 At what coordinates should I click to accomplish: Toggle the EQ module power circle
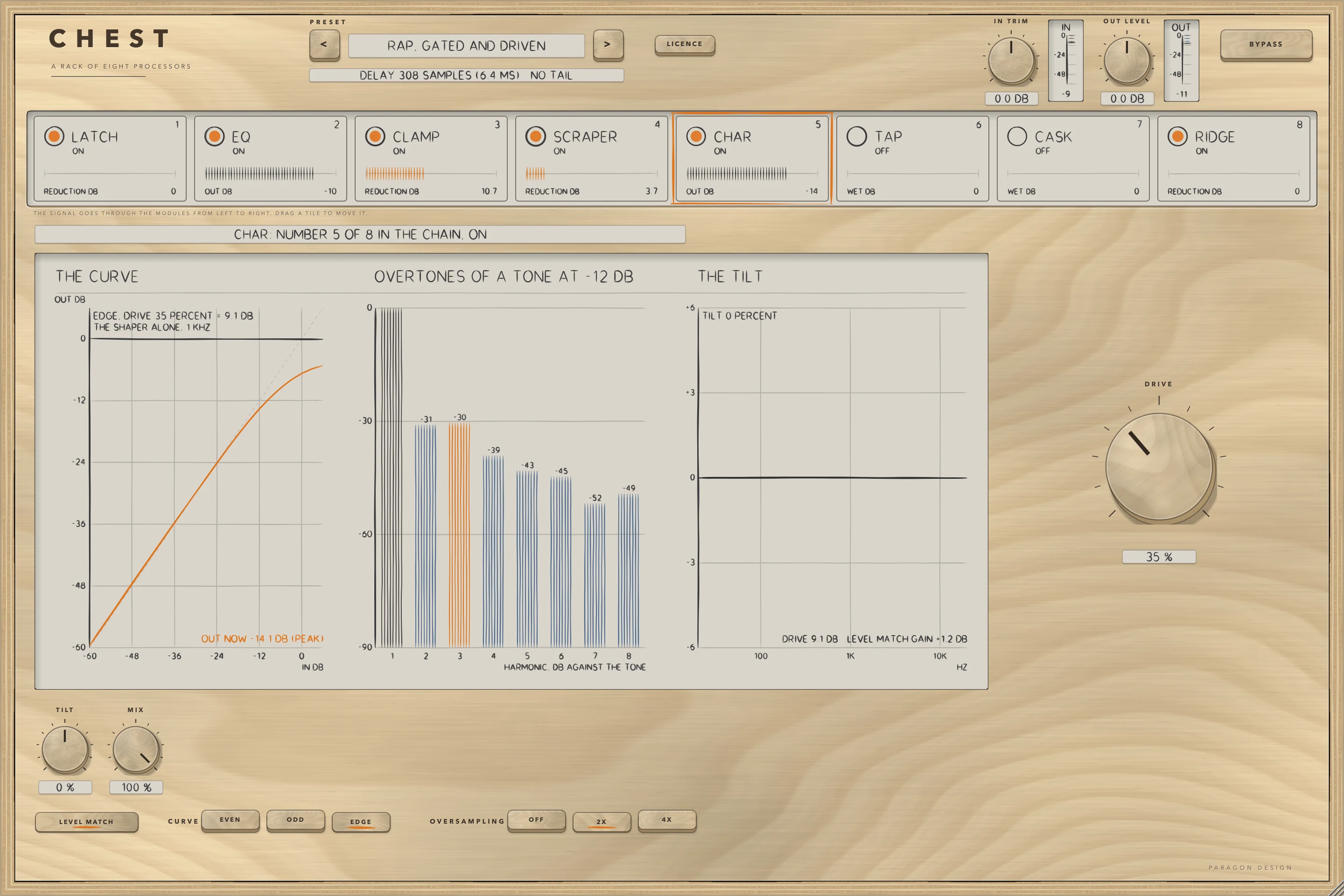click(214, 136)
